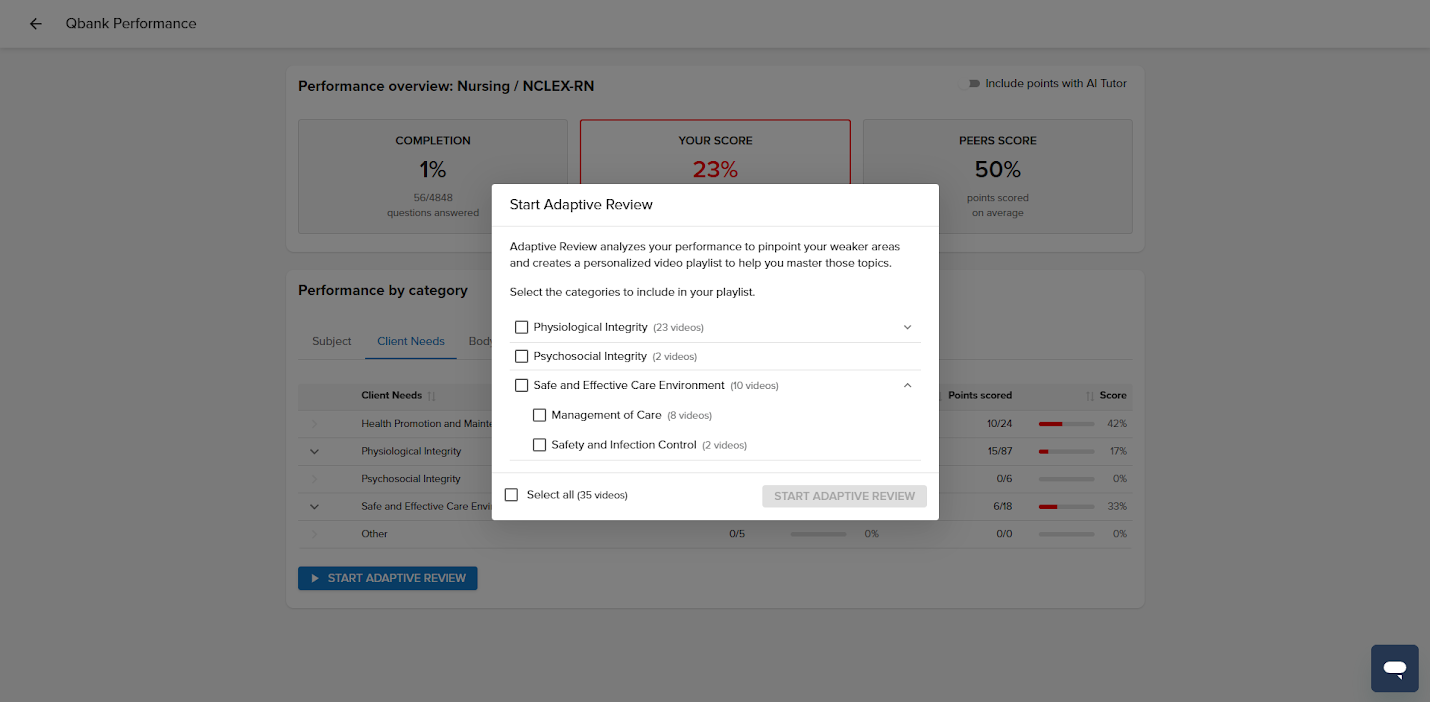Click the play icon on Start Adaptive Review
The width and height of the screenshot is (1430, 702).
(x=314, y=578)
